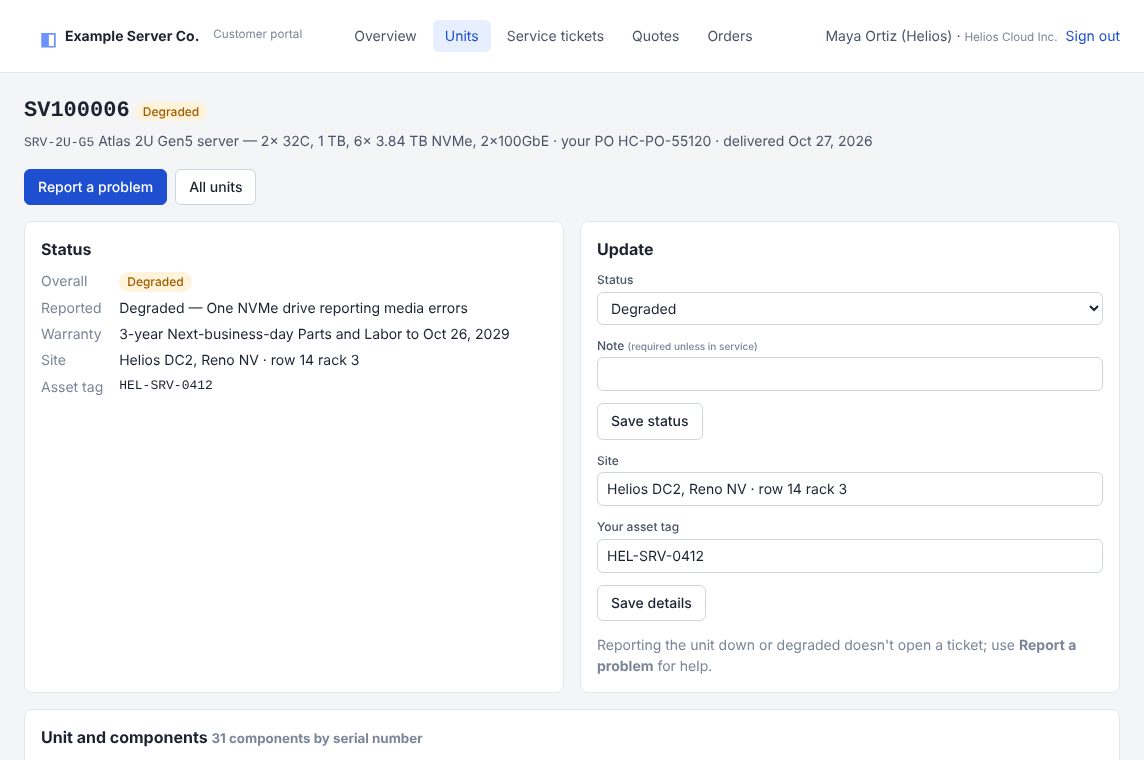
Task: Focus the Note input field
Action: tap(849, 374)
